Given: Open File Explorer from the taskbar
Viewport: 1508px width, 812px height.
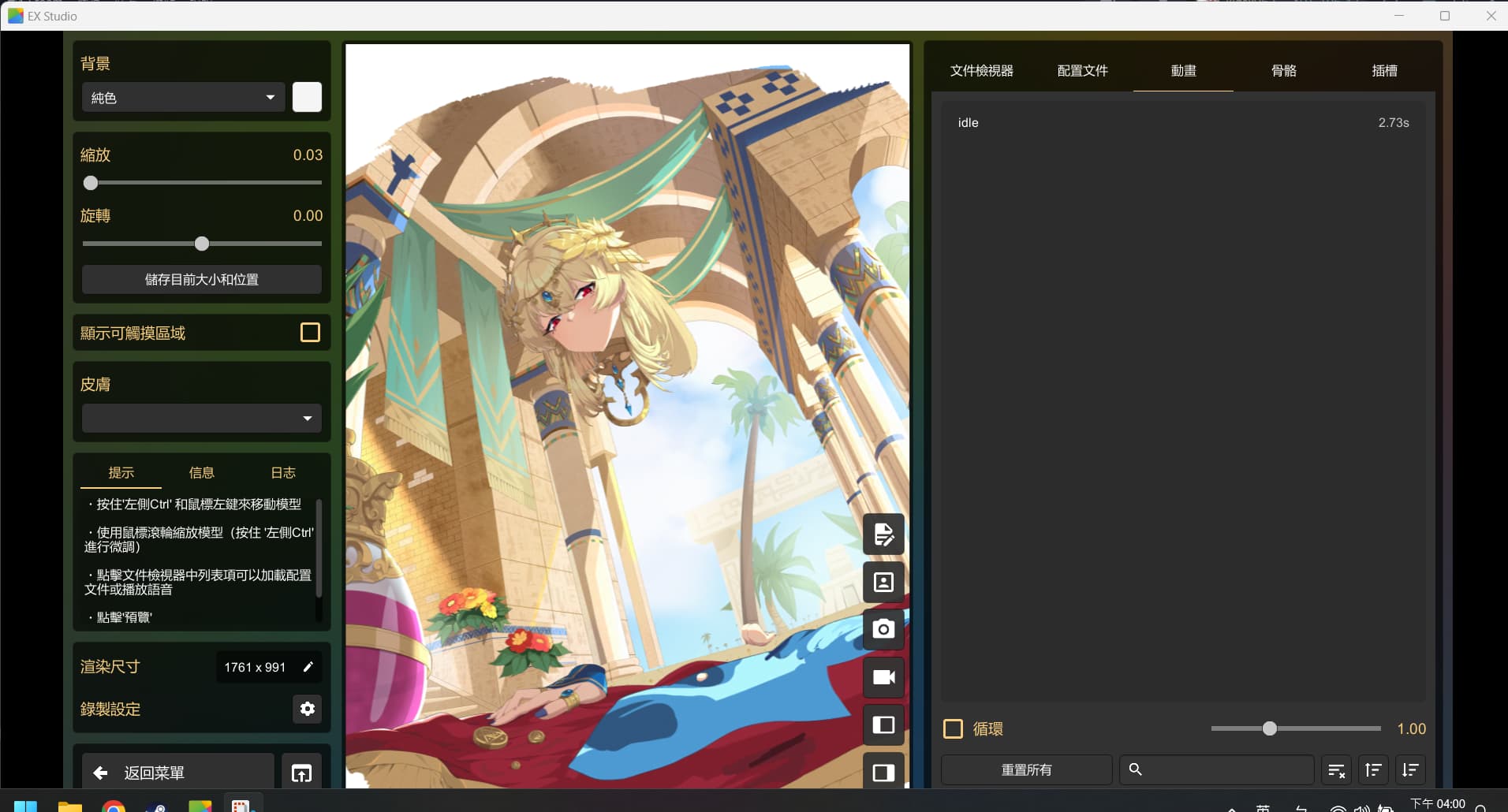Looking at the screenshot, I should coord(70,806).
